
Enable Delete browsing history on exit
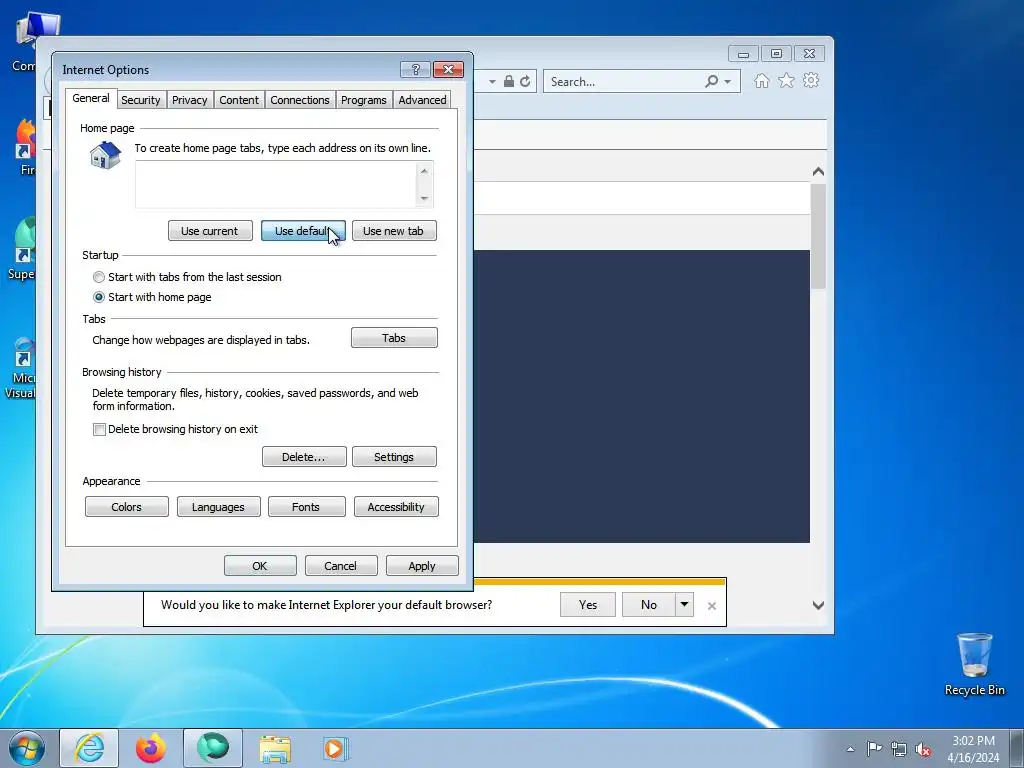[99, 429]
